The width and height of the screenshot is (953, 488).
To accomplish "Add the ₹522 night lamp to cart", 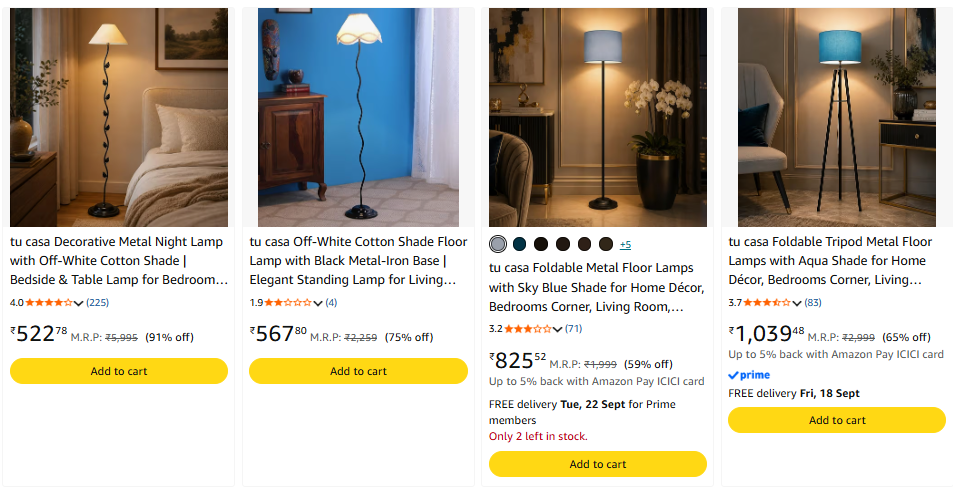I will click(119, 371).
